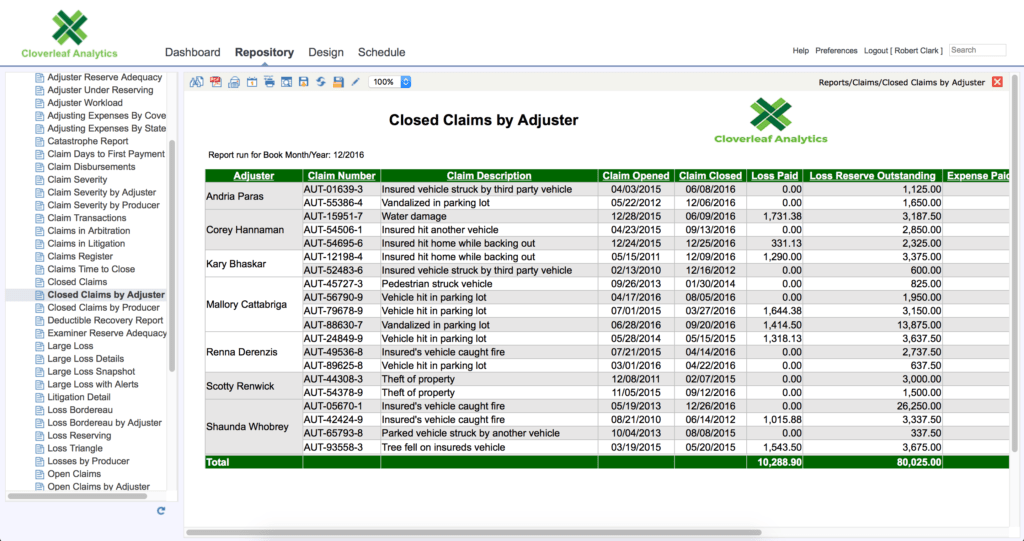Open the 100% zoom level dropdown

tap(390, 82)
